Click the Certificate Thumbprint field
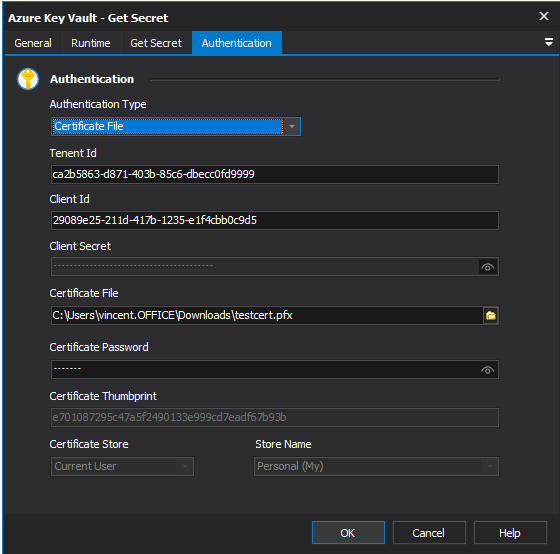Image resolution: width=560 pixels, height=554 pixels. click(275, 417)
